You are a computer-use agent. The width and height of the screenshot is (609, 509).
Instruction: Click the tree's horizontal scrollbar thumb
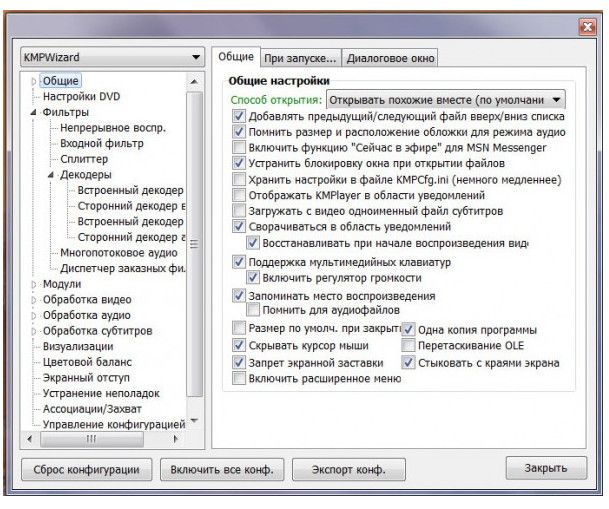click(x=92, y=439)
